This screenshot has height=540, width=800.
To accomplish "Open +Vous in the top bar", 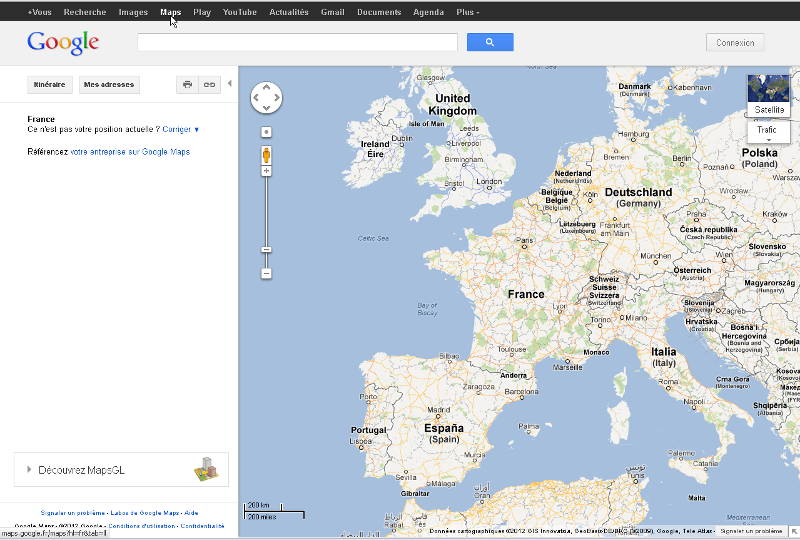I will [x=39, y=12].
